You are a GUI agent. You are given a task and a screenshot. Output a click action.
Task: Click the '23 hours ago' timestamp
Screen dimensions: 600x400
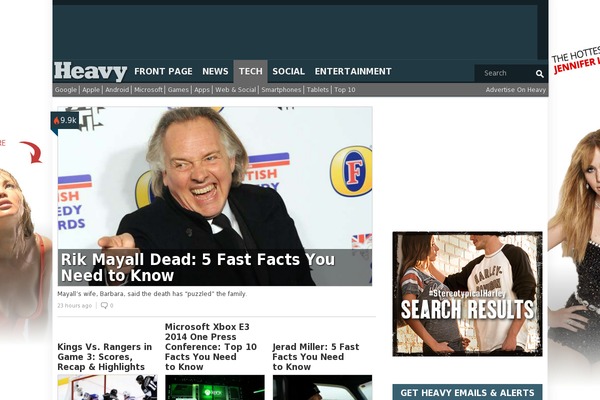75,305
